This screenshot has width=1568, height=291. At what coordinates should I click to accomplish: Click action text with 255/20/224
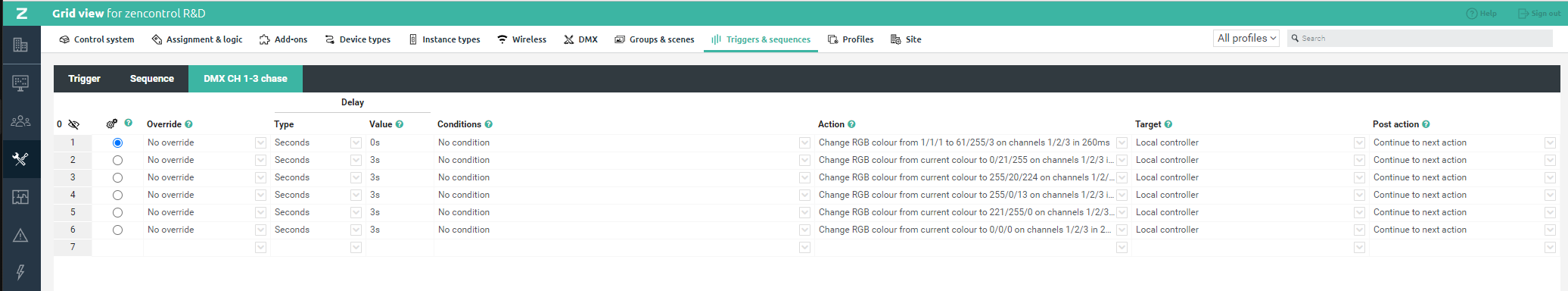click(966, 177)
